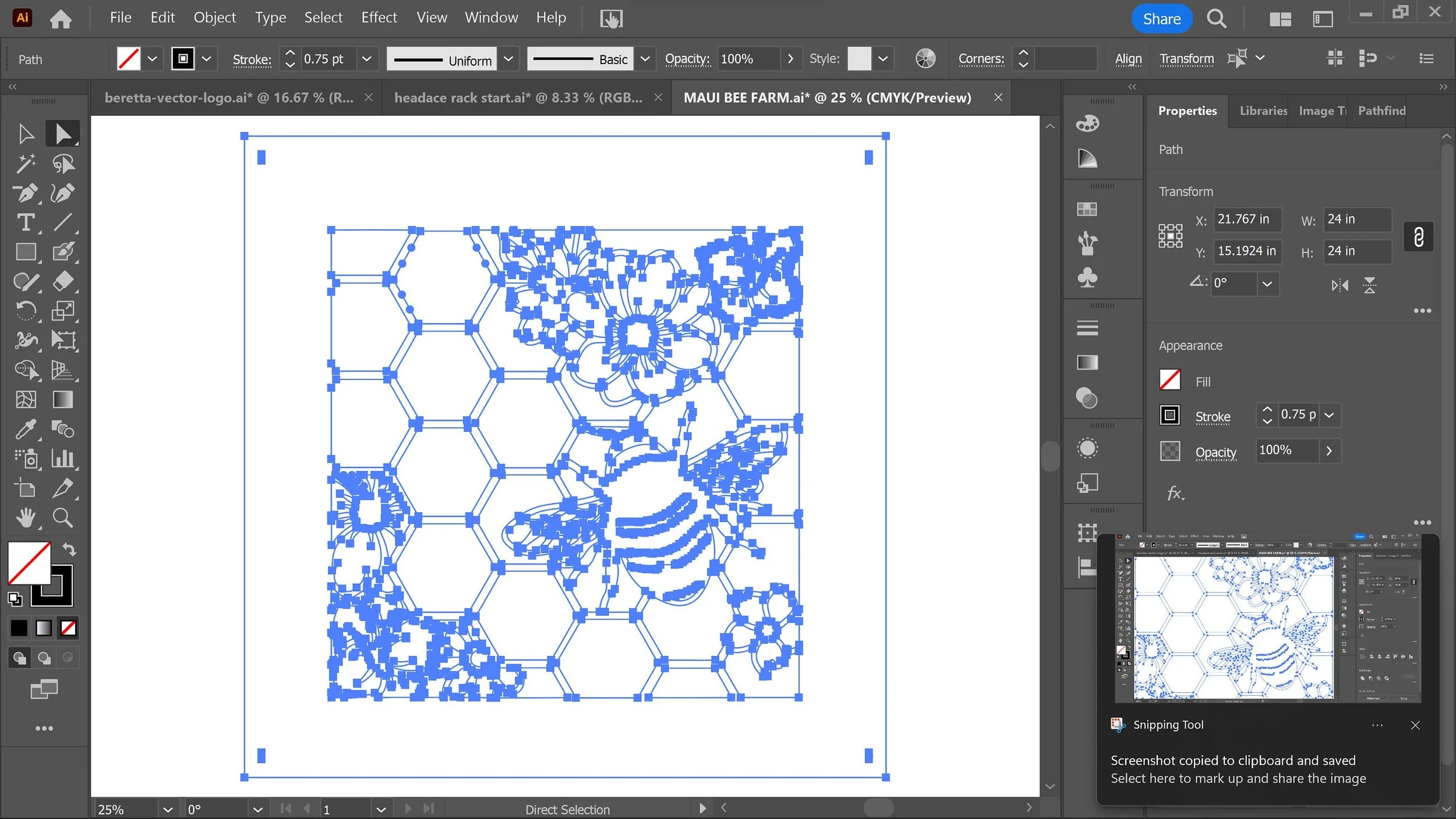Image resolution: width=1456 pixels, height=819 pixels.
Task: Expand the stroke weight dropdown
Action: pyautogui.click(x=367, y=59)
